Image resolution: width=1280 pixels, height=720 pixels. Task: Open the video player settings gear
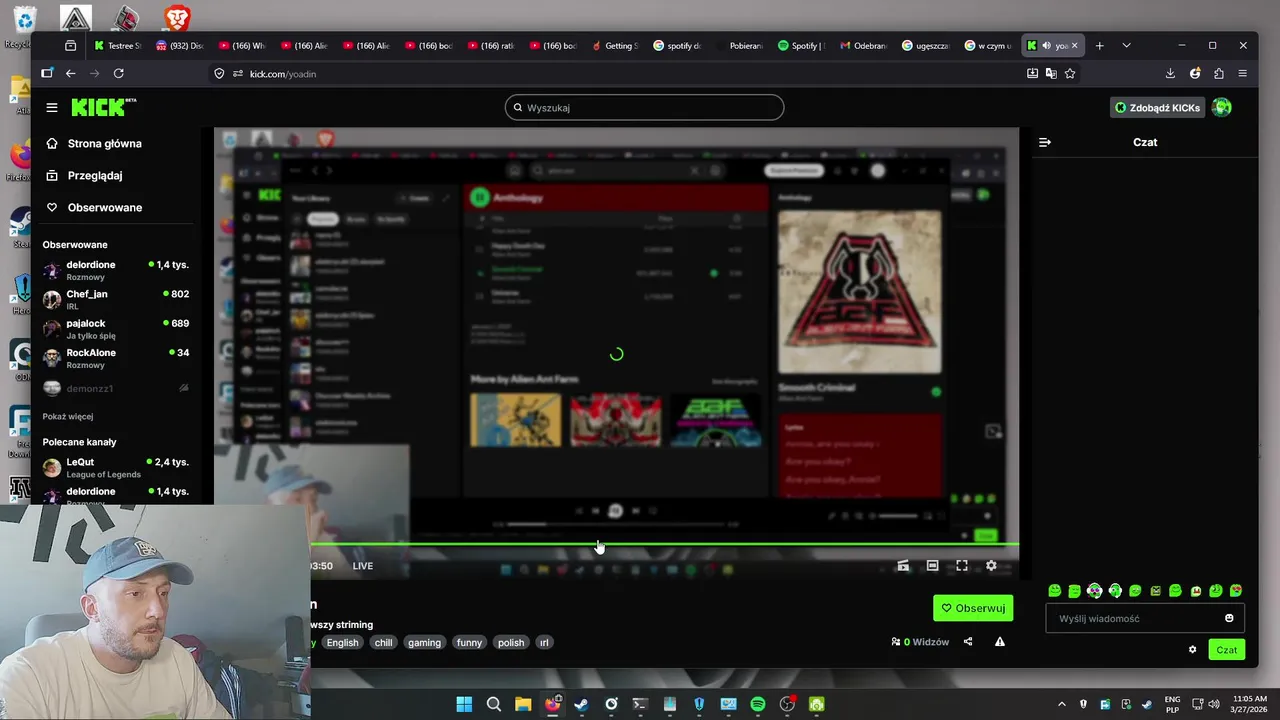point(991,566)
